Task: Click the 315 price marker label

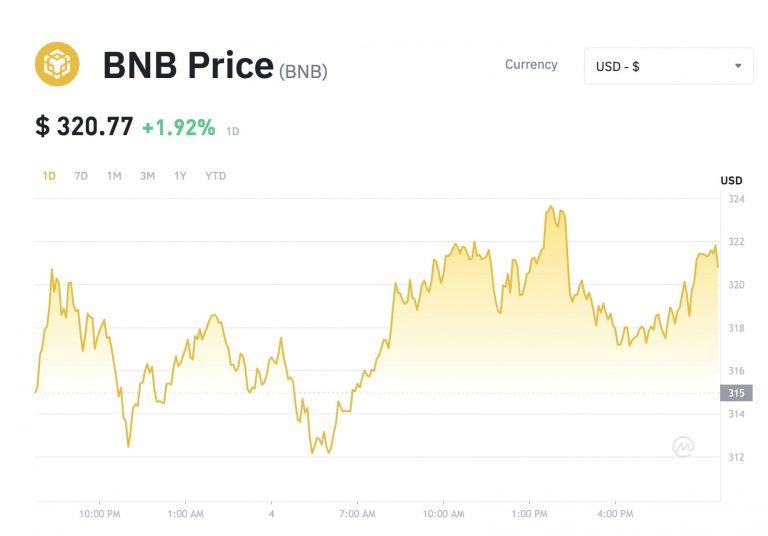Action: click(735, 393)
